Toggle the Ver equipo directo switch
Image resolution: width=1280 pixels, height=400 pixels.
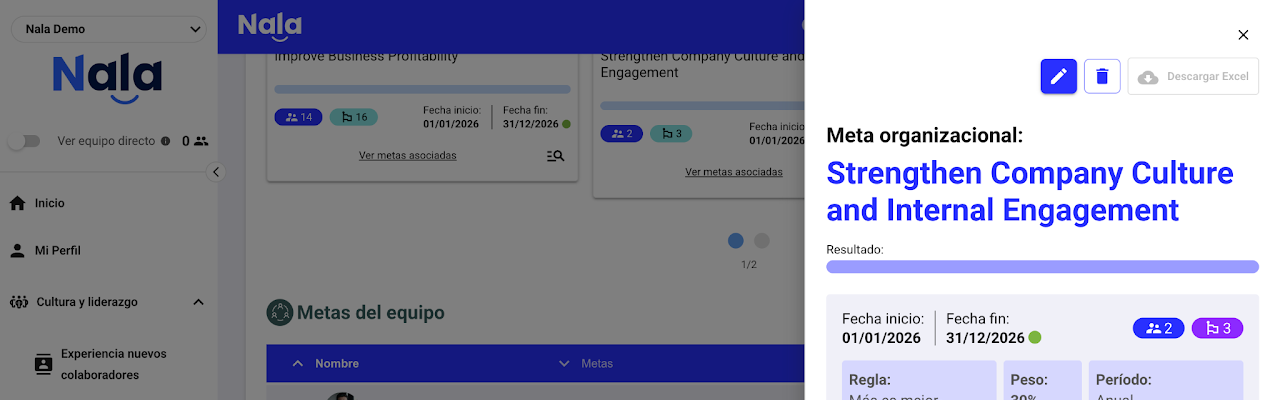coord(24,141)
